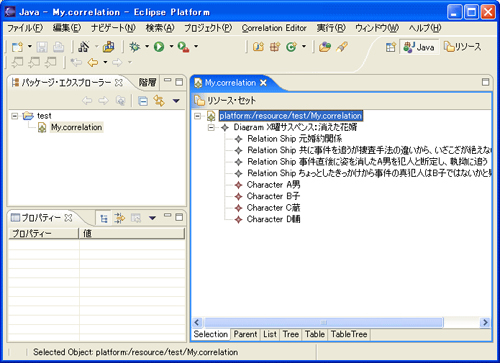Collapse the test project node
Screen dimensions: 500x363
tap(15, 116)
